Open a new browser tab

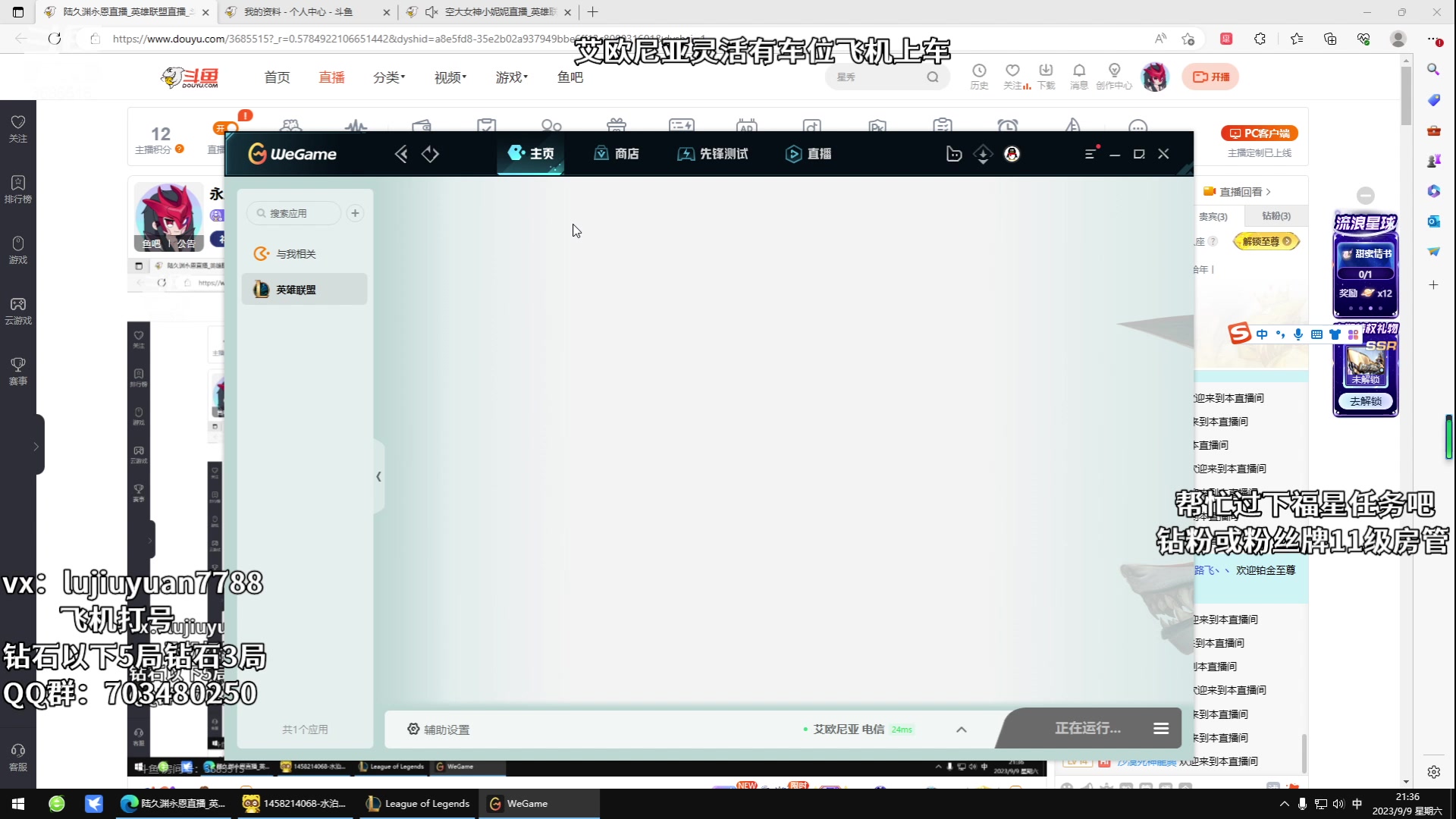click(593, 12)
